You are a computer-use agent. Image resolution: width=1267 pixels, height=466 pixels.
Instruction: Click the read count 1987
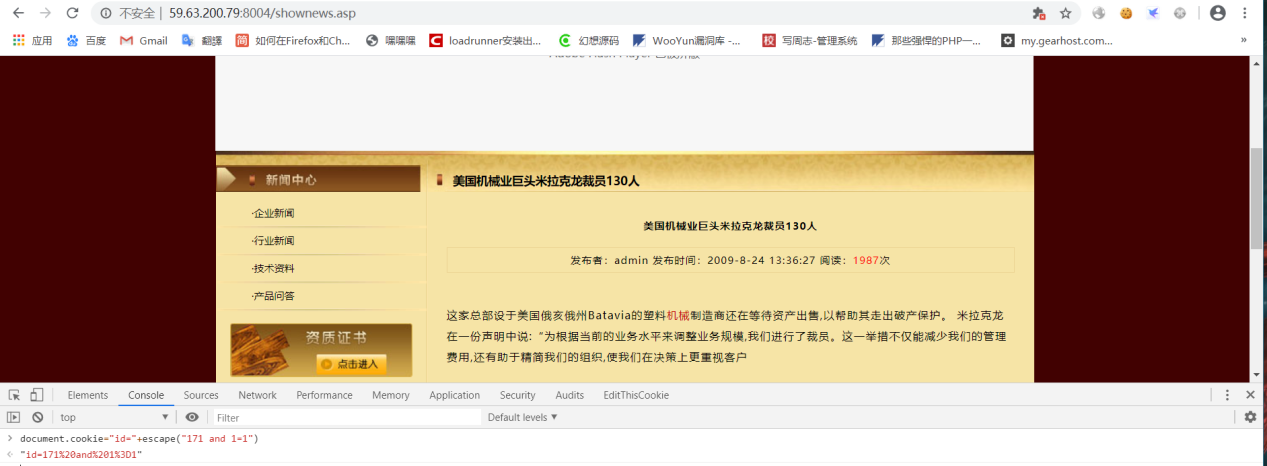coord(866,260)
